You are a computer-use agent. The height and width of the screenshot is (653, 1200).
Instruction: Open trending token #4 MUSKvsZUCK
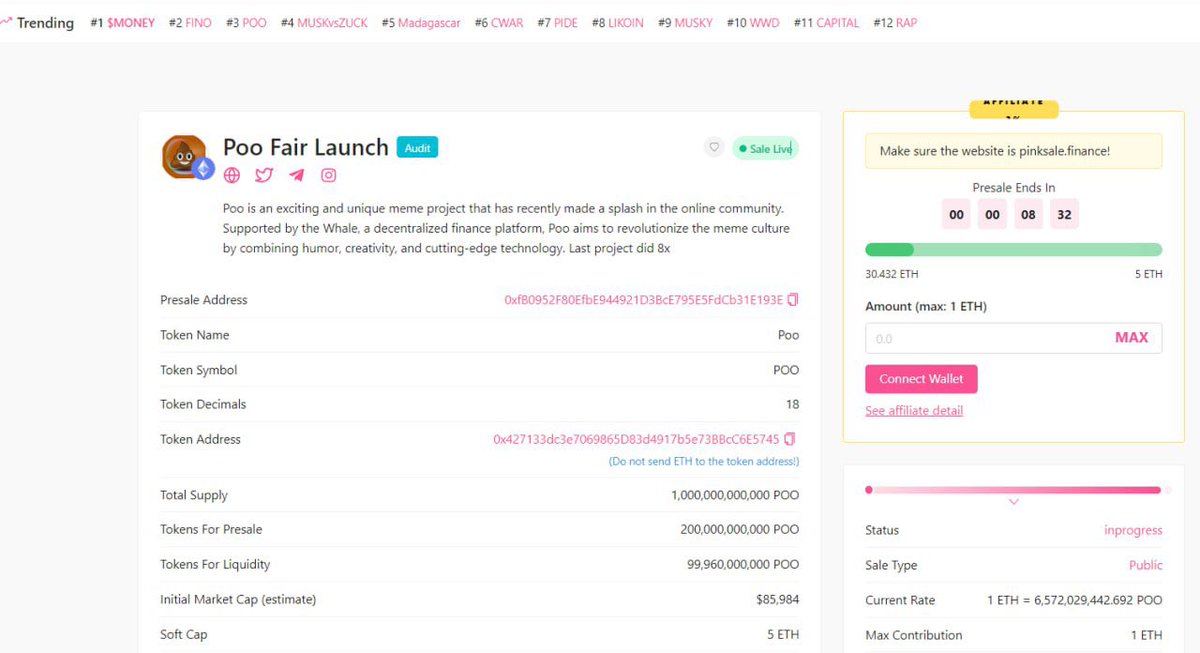click(325, 22)
